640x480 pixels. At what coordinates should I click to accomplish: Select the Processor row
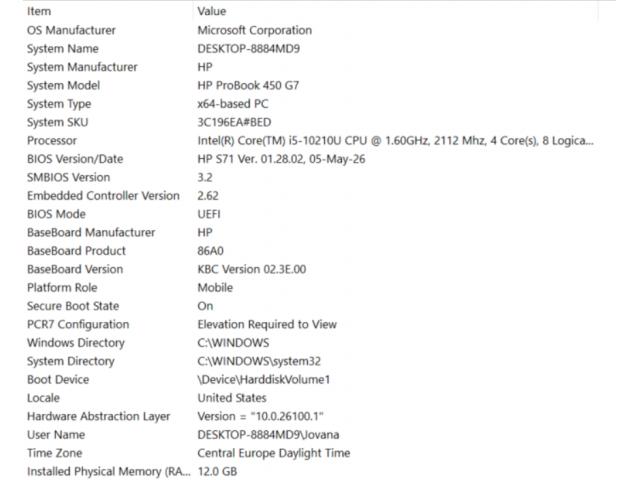click(310, 140)
